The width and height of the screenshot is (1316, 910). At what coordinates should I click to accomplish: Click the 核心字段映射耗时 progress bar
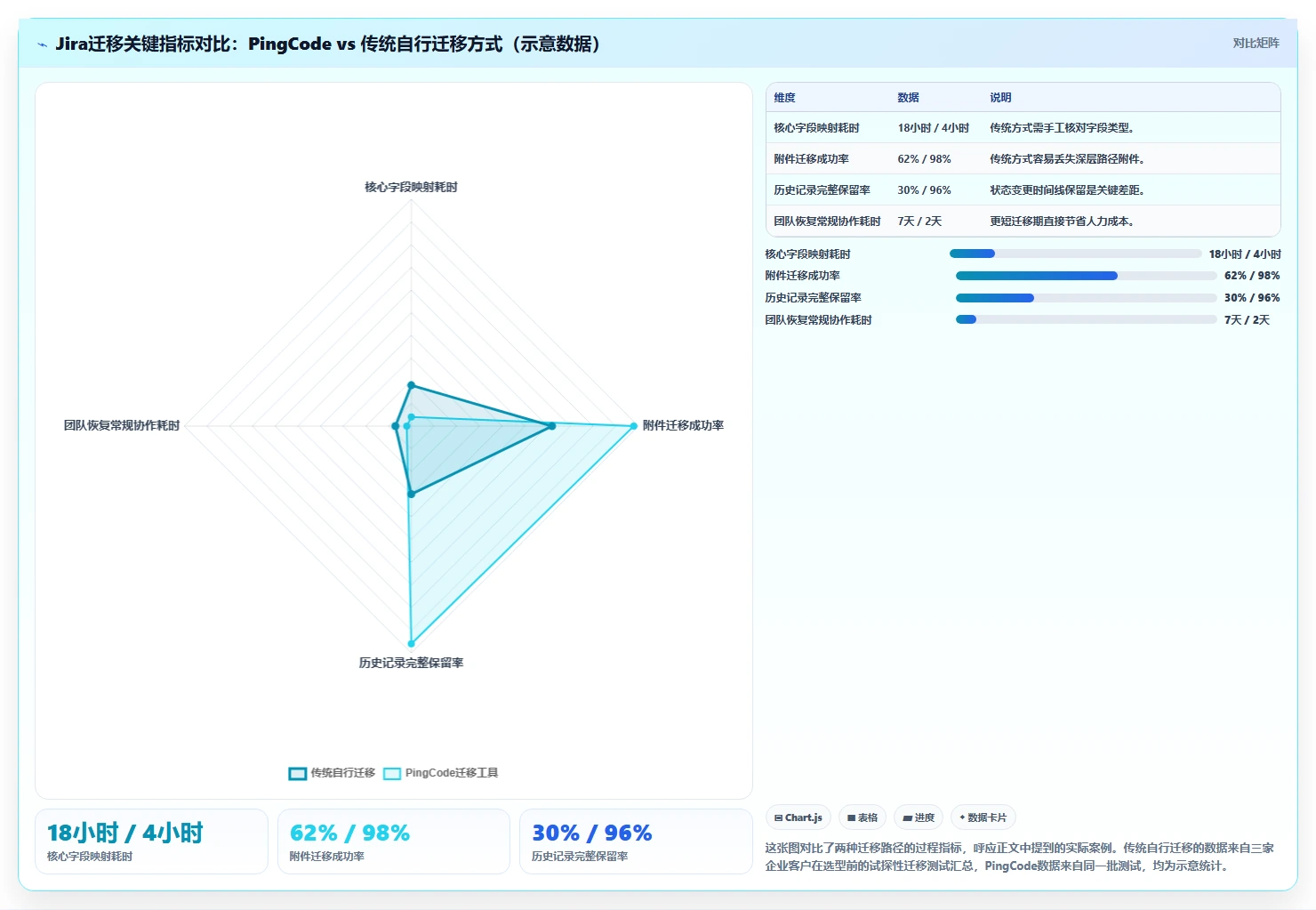[1075, 254]
